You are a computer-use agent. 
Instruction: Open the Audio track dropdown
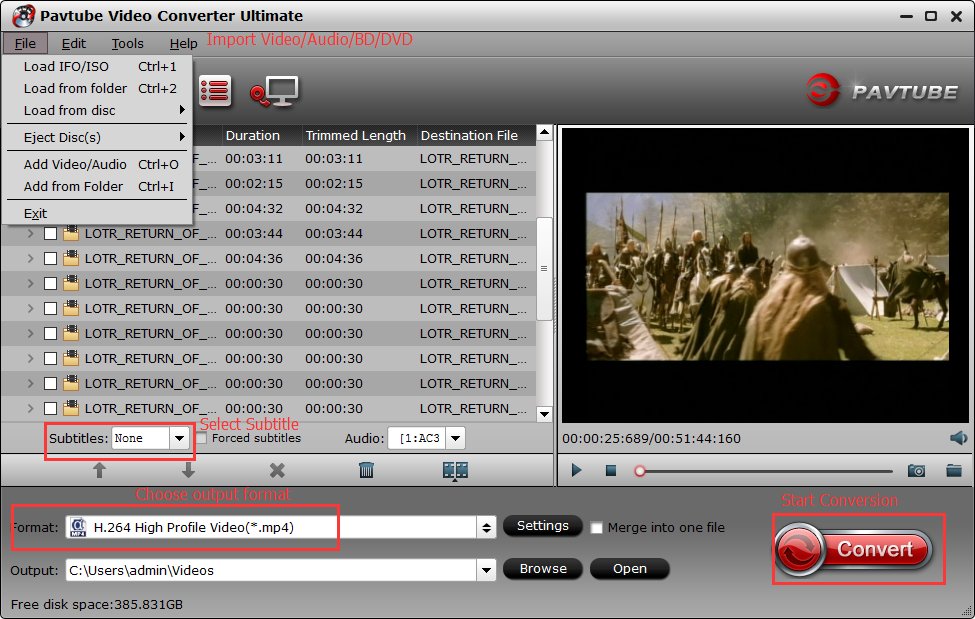tap(455, 438)
